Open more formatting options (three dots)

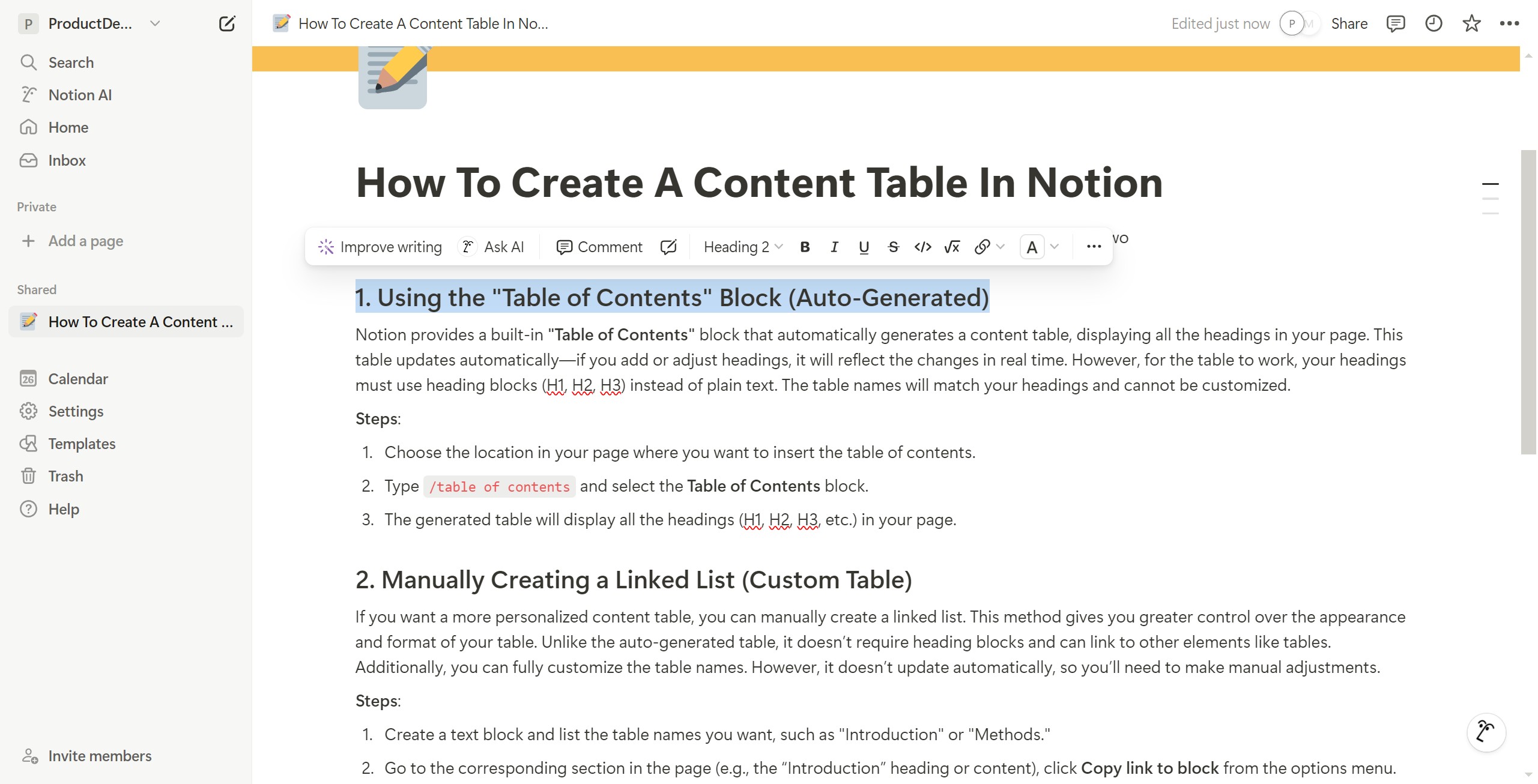click(1094, 247)
